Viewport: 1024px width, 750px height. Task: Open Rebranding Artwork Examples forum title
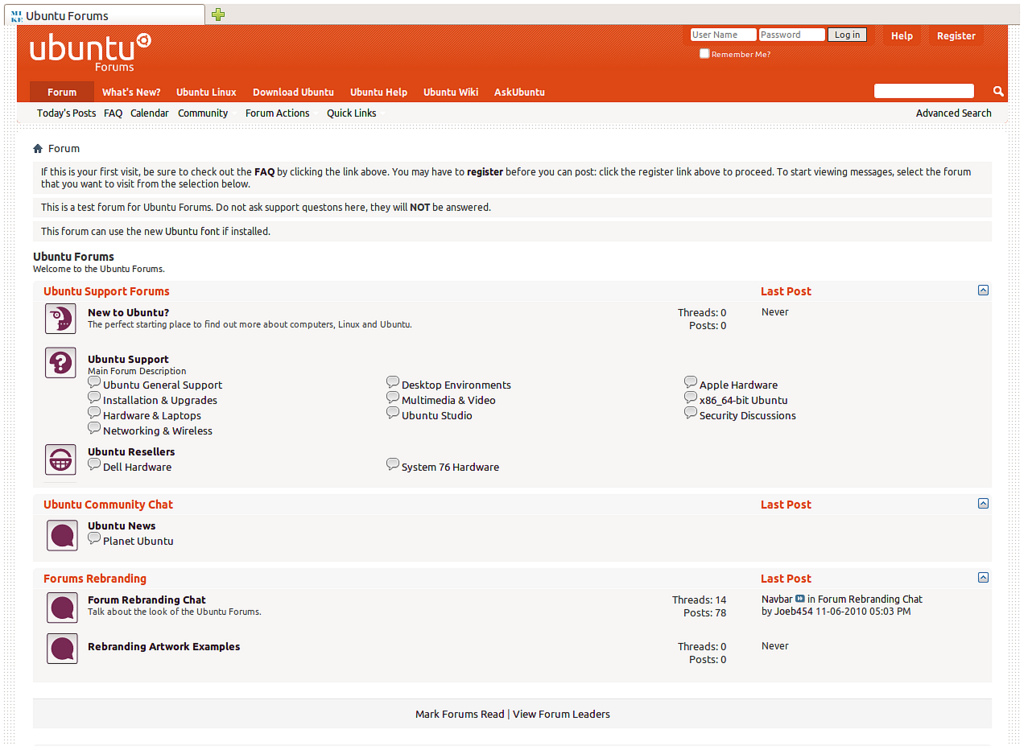164,646
